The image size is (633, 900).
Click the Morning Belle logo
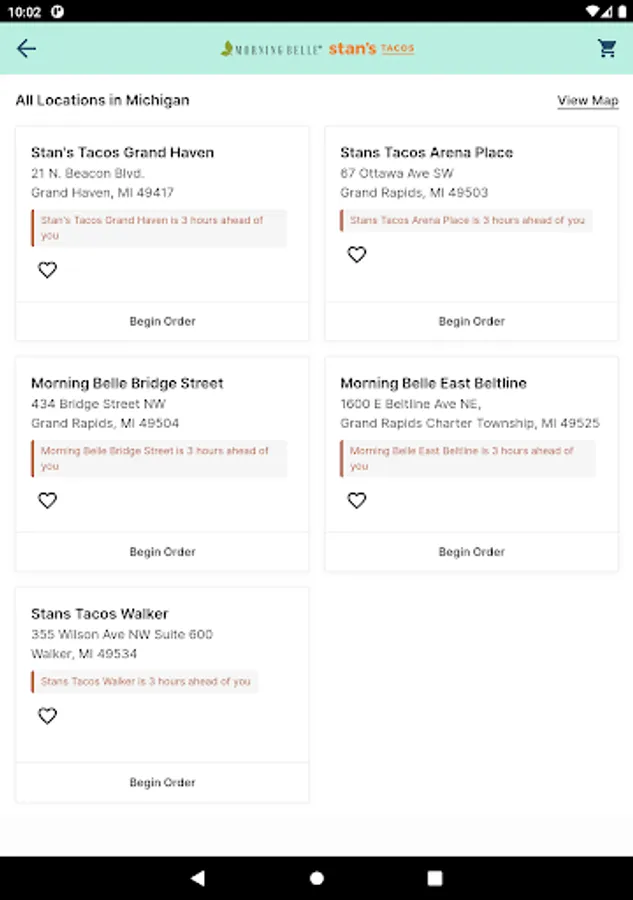click(271, 49)
